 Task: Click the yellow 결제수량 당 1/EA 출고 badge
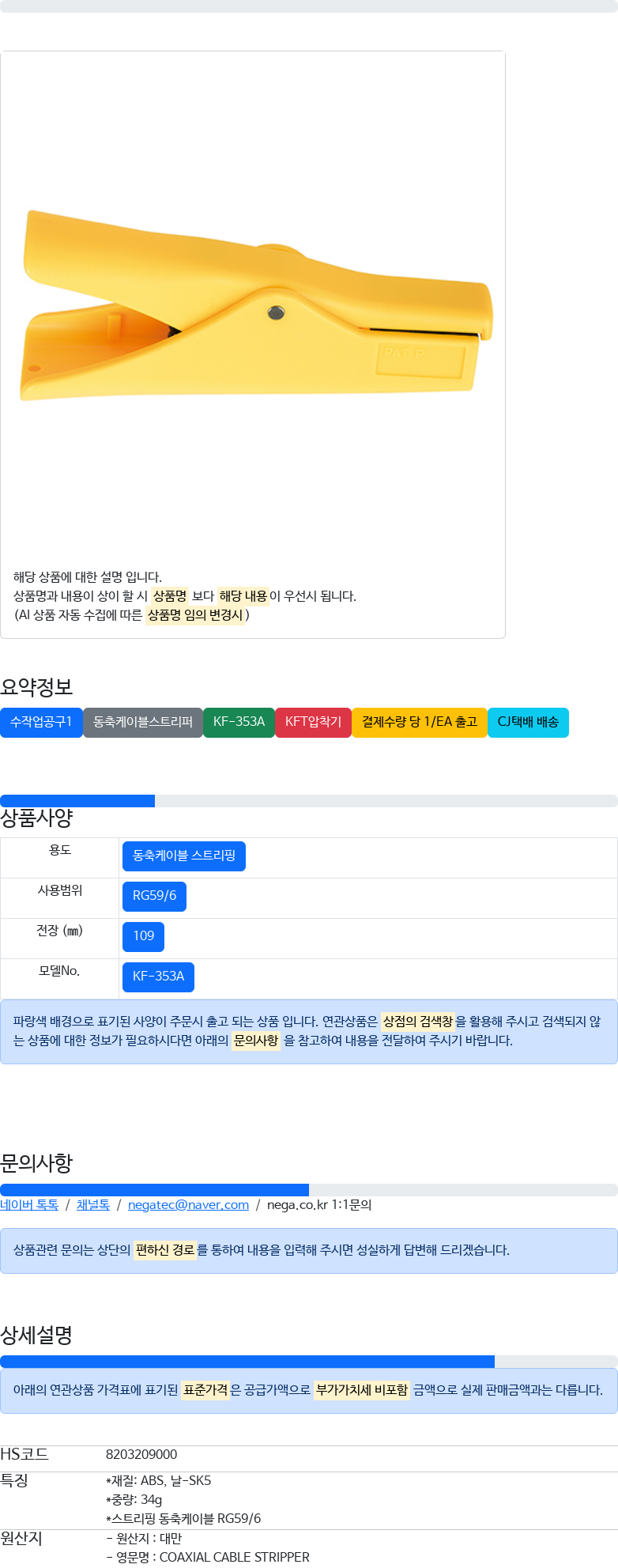point(420,722)
